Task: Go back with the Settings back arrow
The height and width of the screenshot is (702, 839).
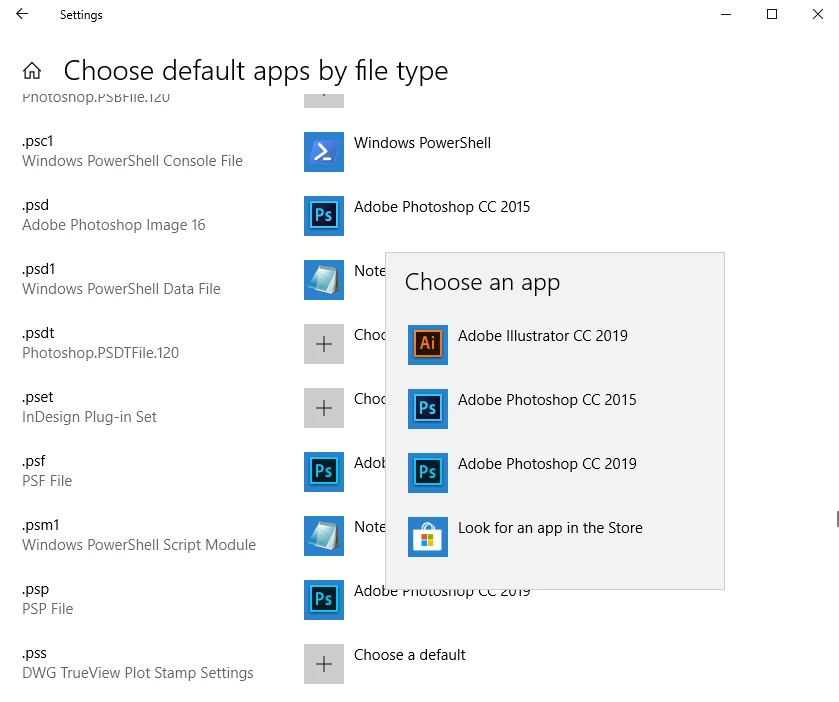Action: click(22, 14)
